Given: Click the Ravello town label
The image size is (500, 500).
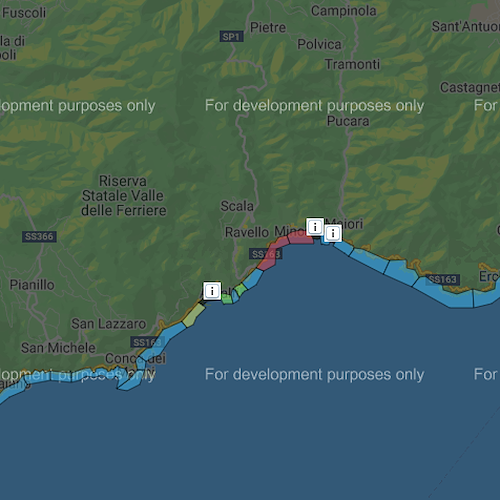Looking at the screenshot, I should click(x=247, y=232).
